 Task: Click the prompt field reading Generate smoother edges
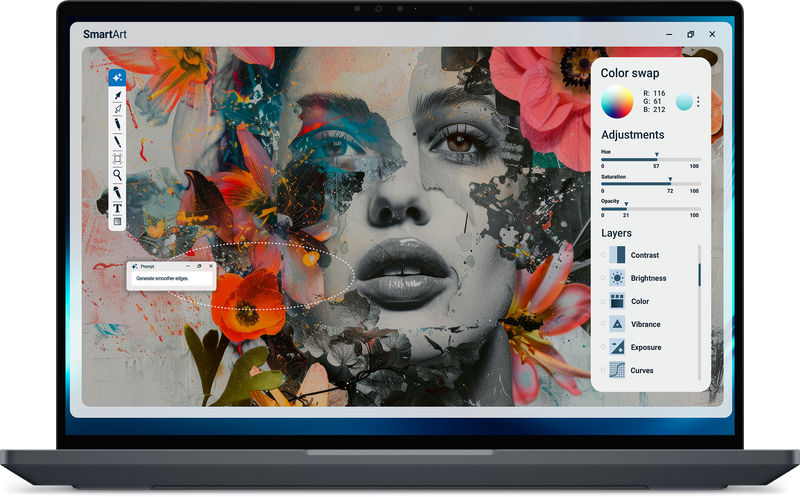click(x=172, y=279)
